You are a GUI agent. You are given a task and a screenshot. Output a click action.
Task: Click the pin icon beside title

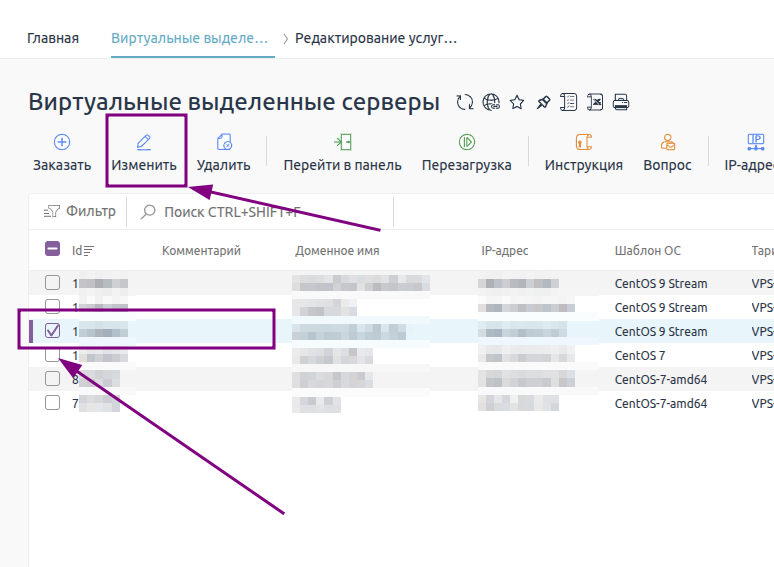(543, 102)
